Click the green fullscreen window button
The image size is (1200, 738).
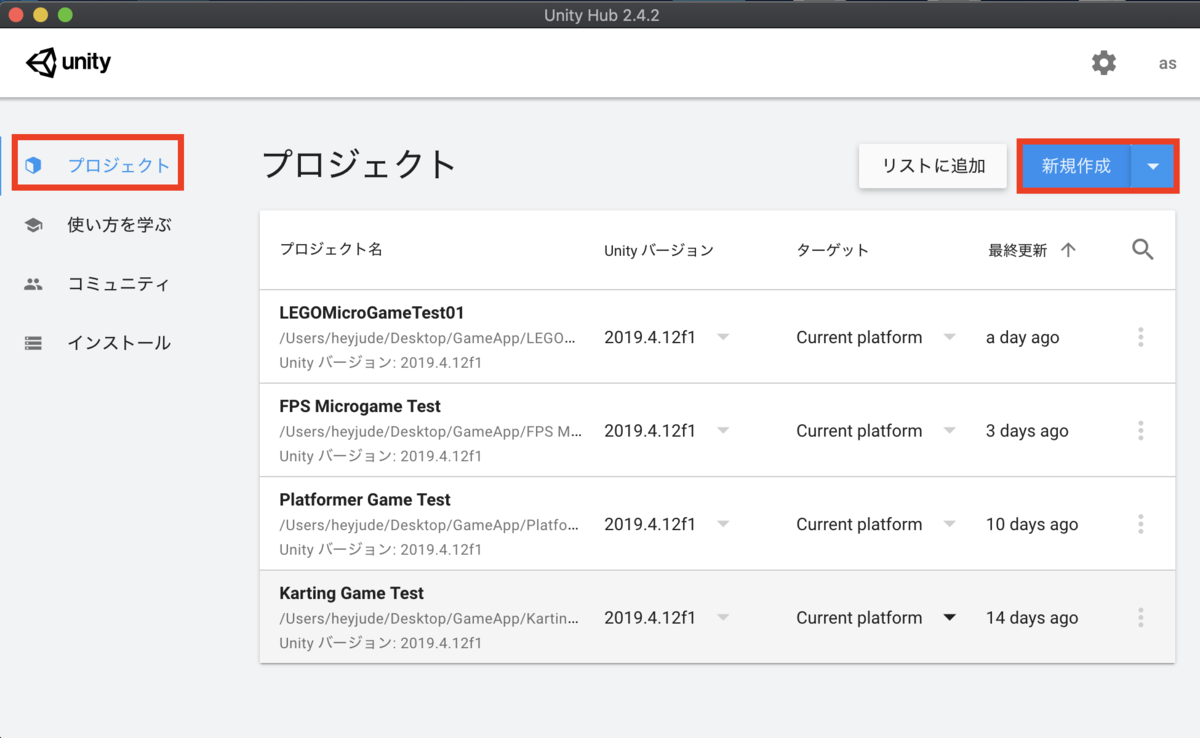coord(65,15)
